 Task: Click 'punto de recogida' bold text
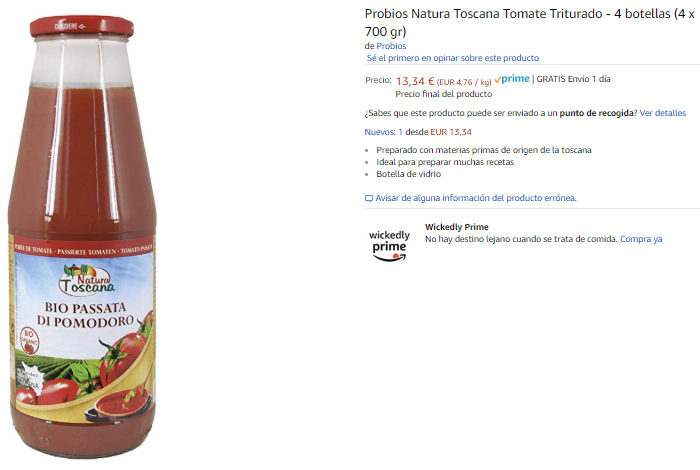coord(596,113)
